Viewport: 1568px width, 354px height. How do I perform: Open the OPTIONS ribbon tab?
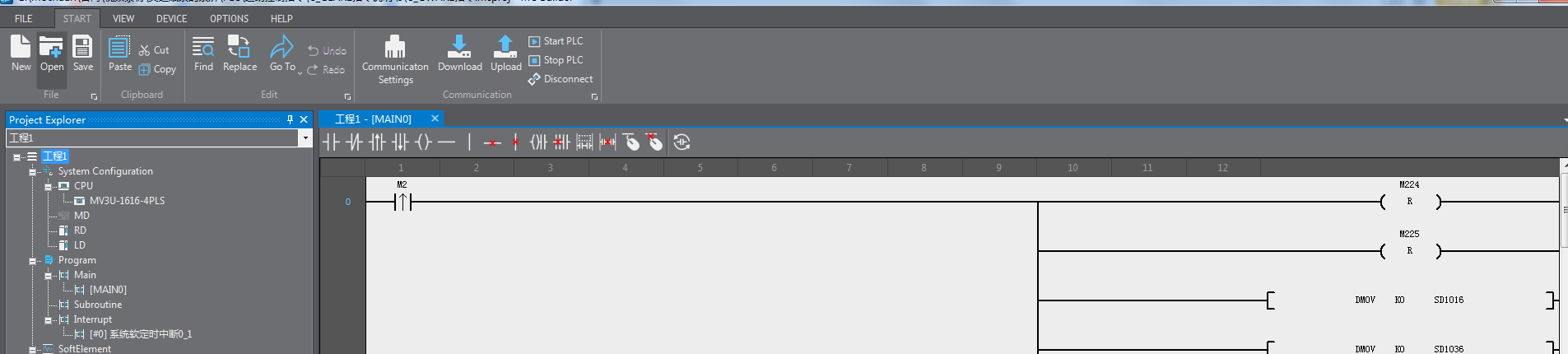[x=229, y=18]
